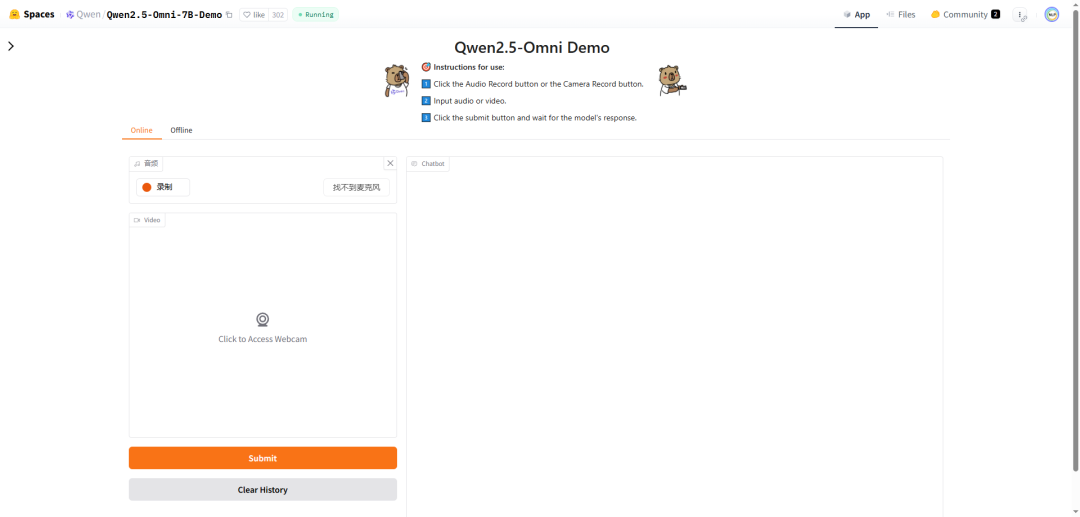Image resolution: width=1080 pixels, height=517 pixels.
Task: Click the right bear mascot image
Action: (672, 81)
